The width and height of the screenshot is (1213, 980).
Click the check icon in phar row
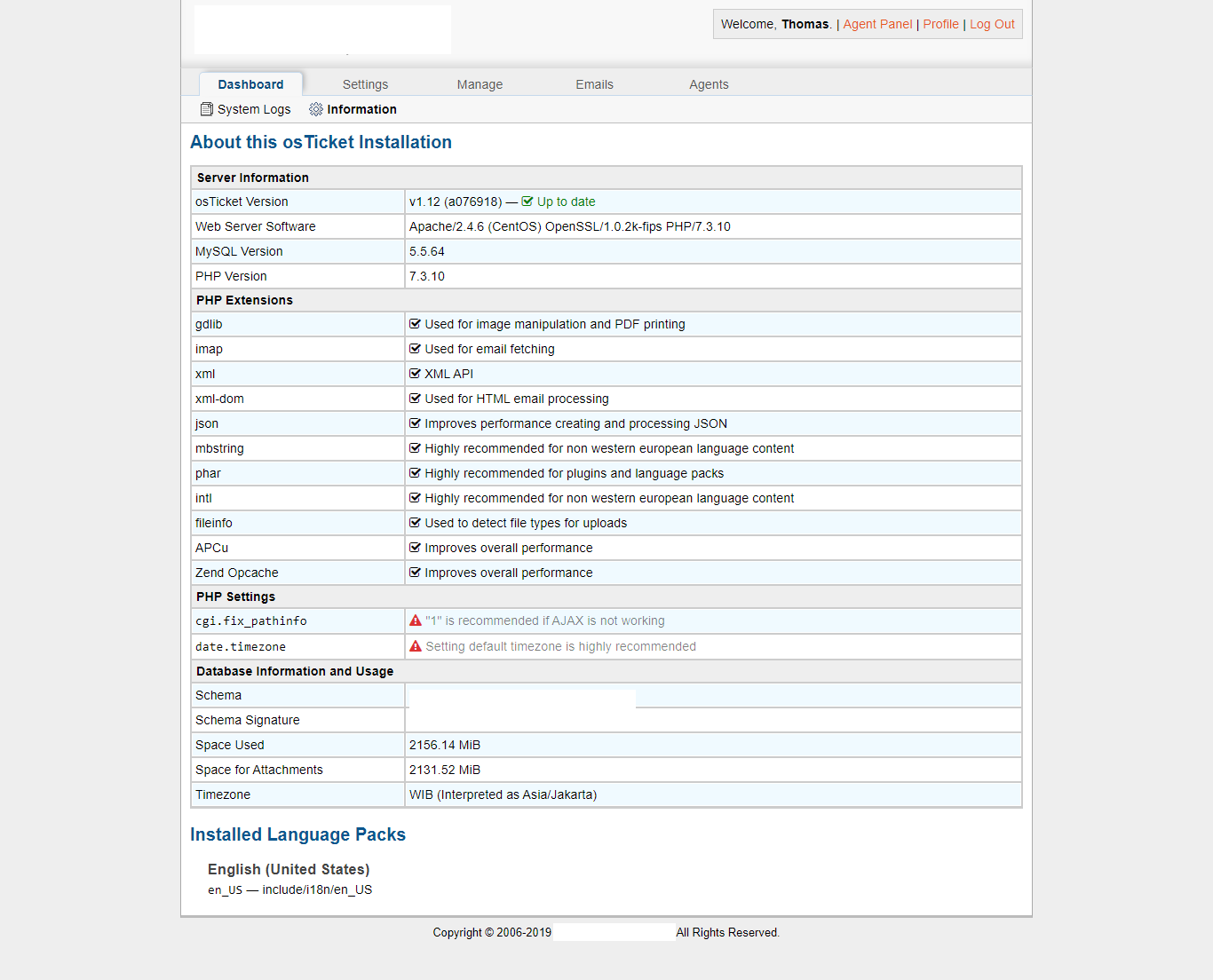pos(415,473)
